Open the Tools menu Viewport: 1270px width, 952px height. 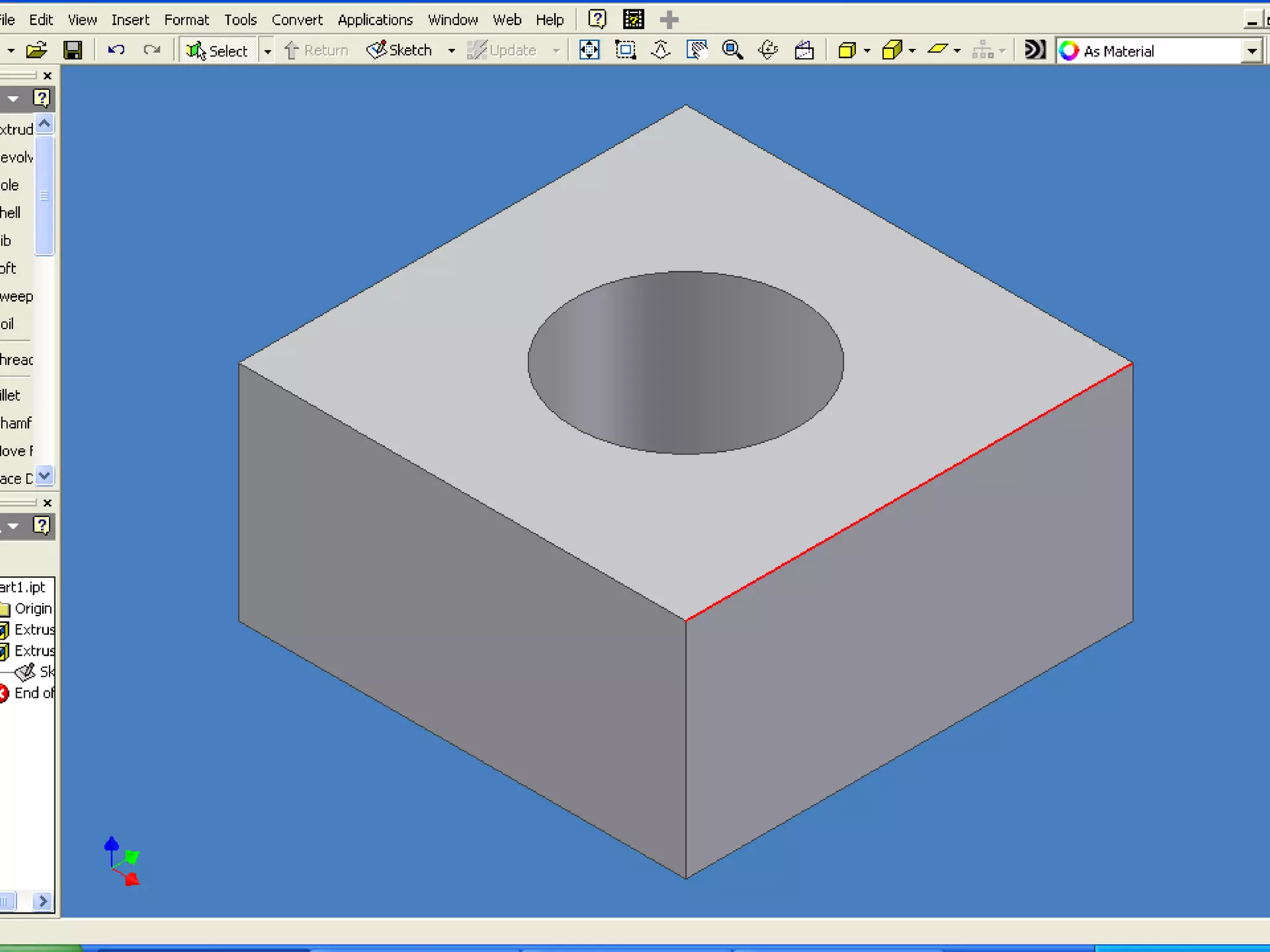[x=240, y=20]
